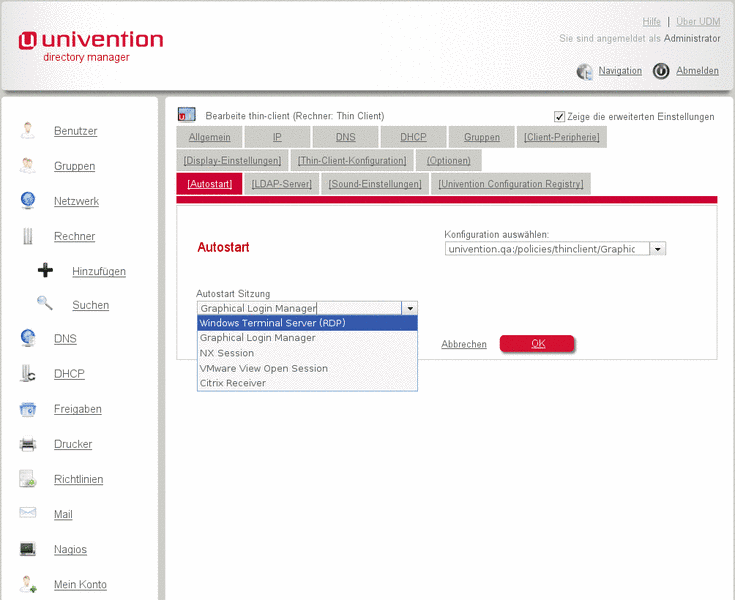Click the Suchen link
The image size is (735, 600).
[90, 305]
